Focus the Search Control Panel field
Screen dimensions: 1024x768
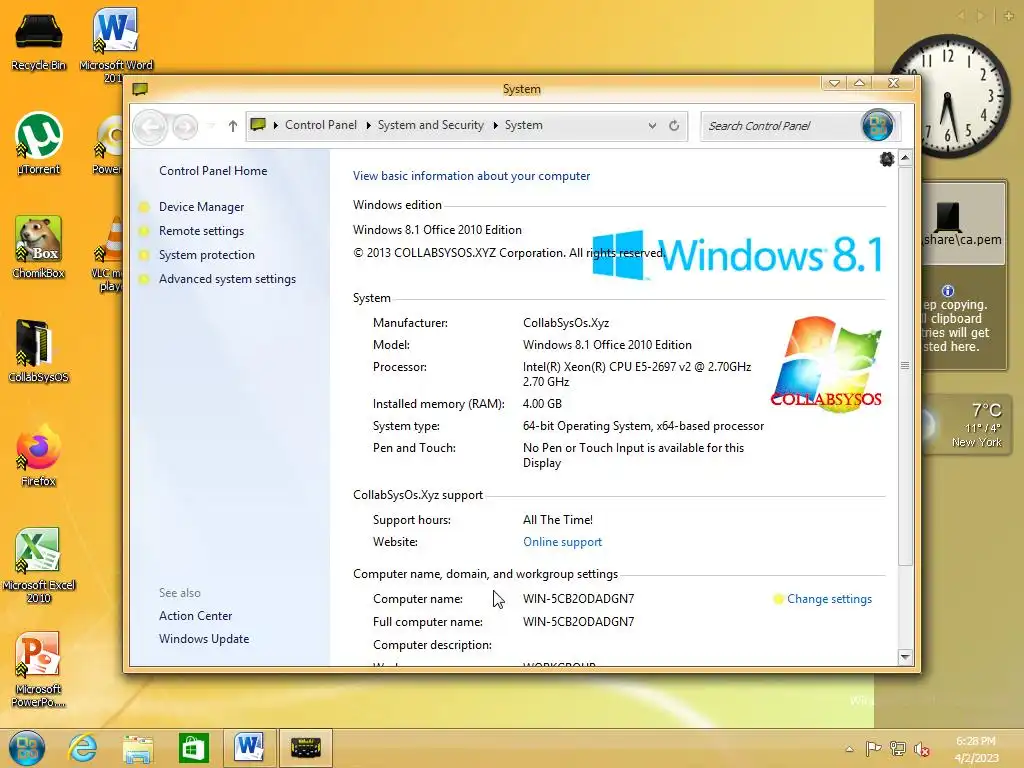click(x=780, y=126)
